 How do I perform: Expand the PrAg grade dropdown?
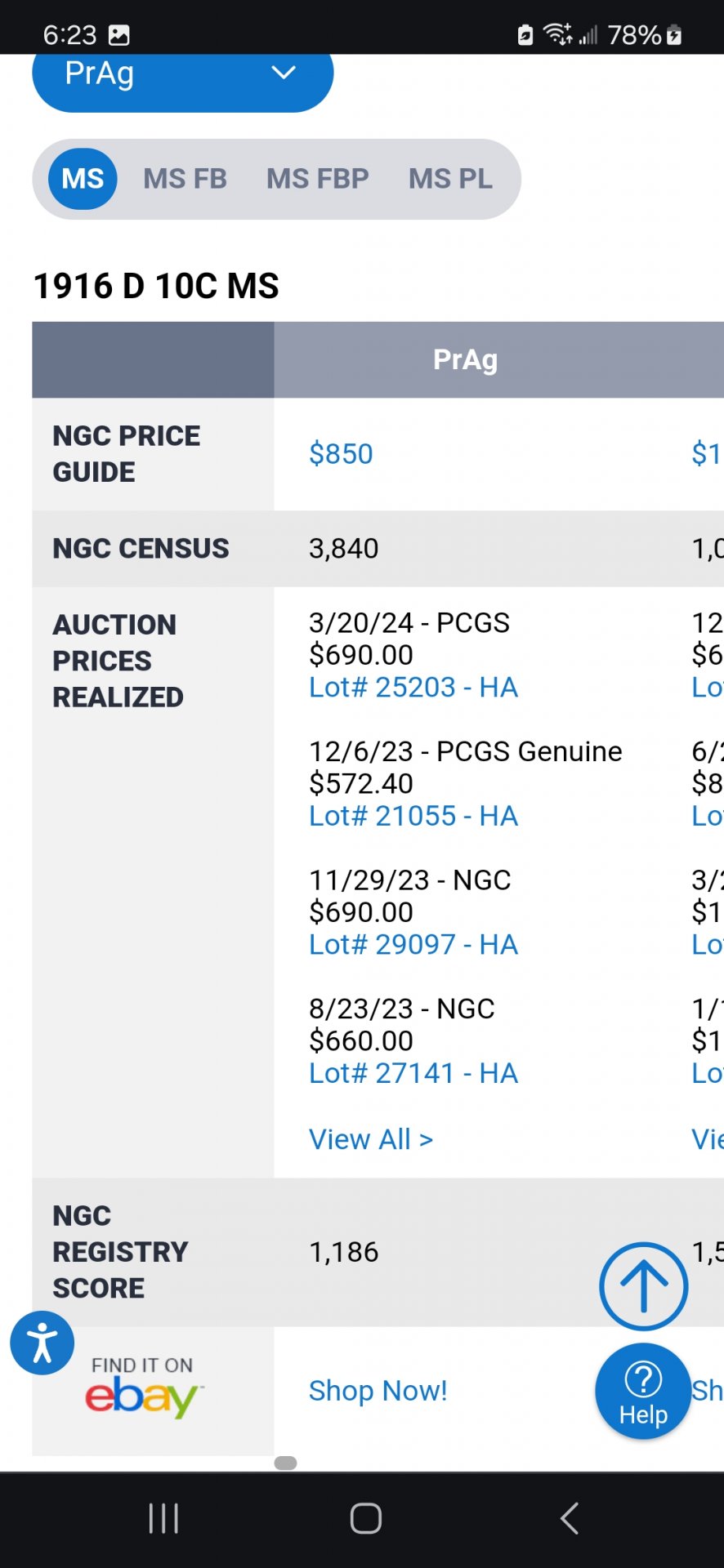181,75
